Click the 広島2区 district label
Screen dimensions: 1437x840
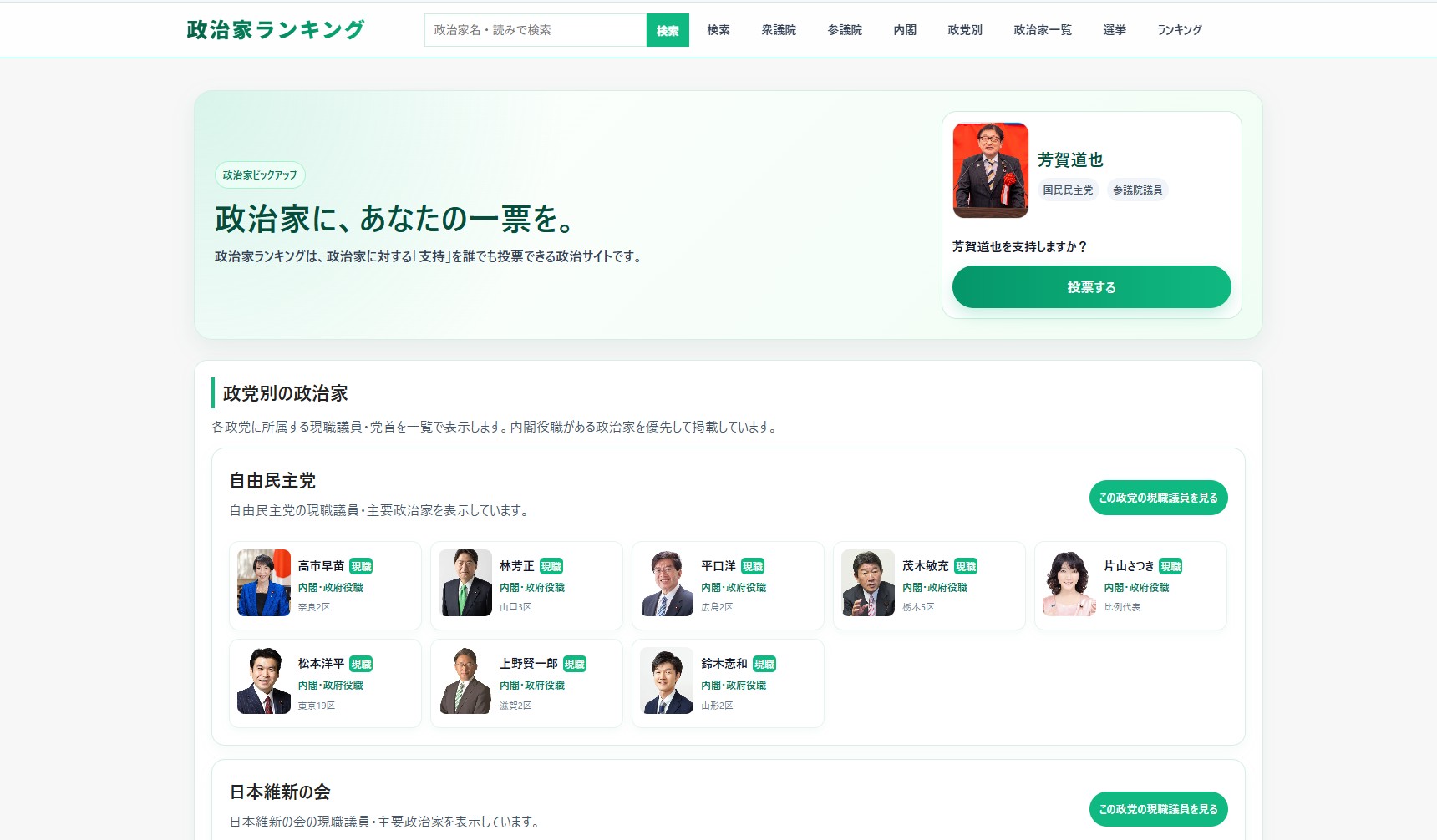[717, 607]
